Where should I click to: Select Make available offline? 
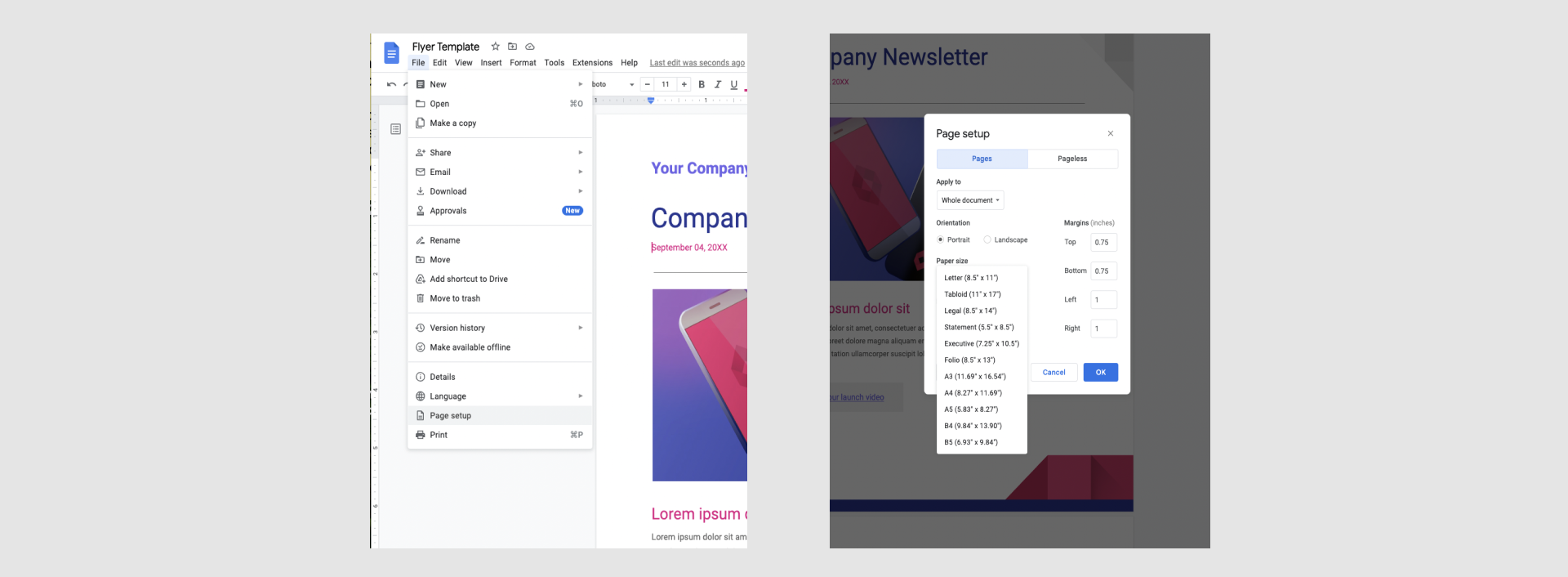click(500, 347)
